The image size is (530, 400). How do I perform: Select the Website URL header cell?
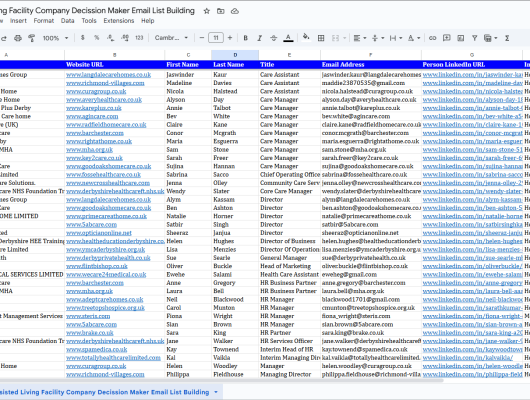pyautogui.click(x=115, y=65)
